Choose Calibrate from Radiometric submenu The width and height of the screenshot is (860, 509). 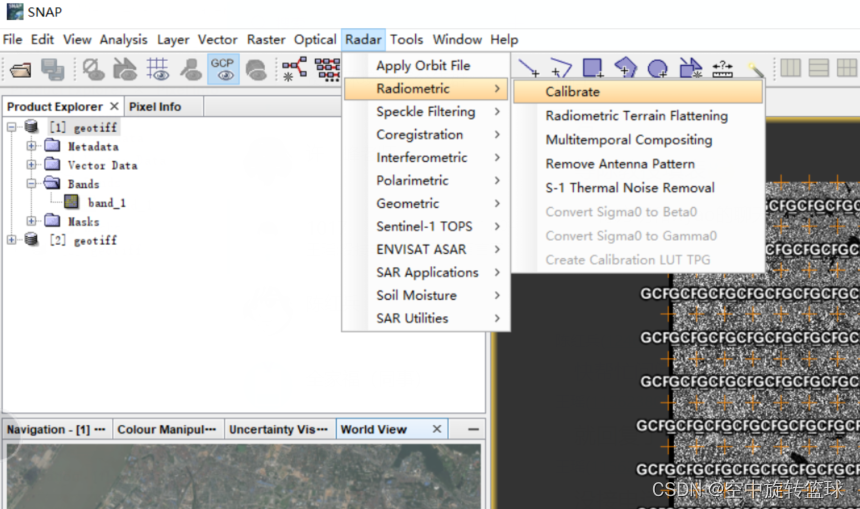coord(638,92)
